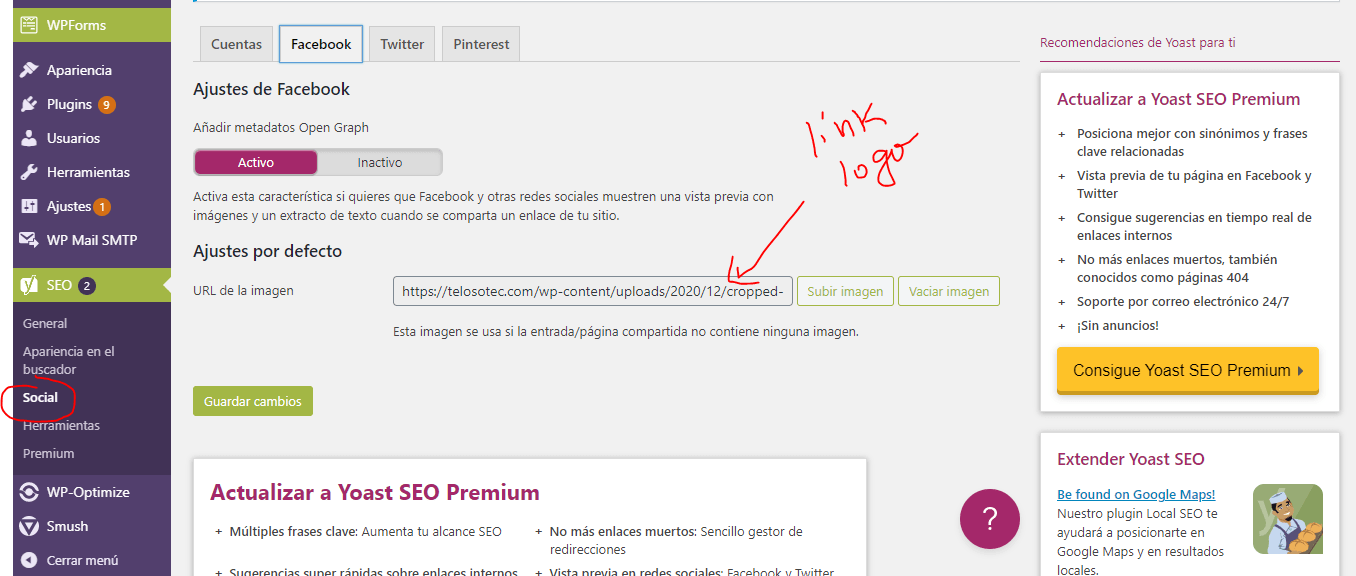Click the Extender Yoast SEO heading

click(1130, 459)
